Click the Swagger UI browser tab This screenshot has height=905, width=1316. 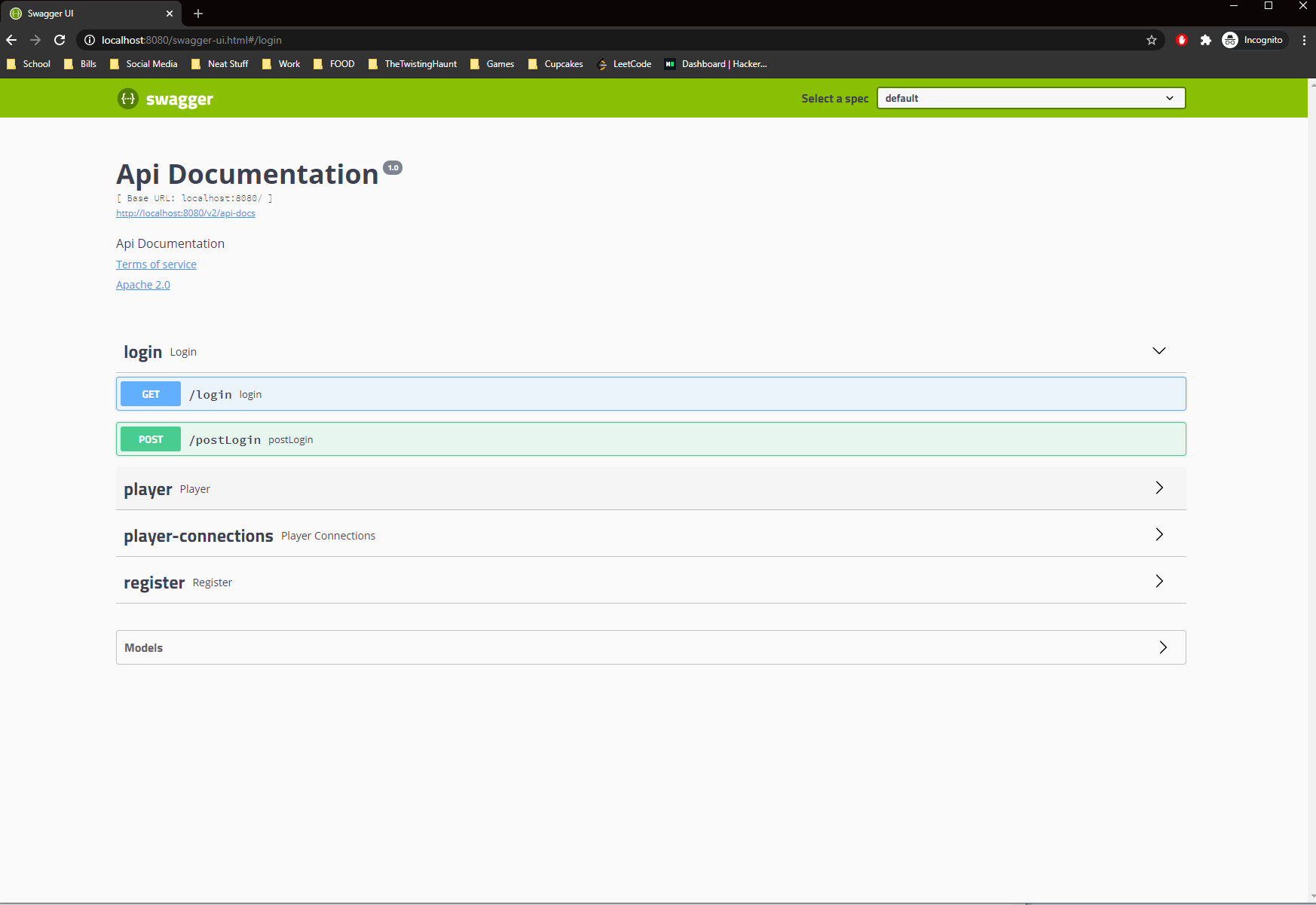pyautogui.click(x=90, y=14)
